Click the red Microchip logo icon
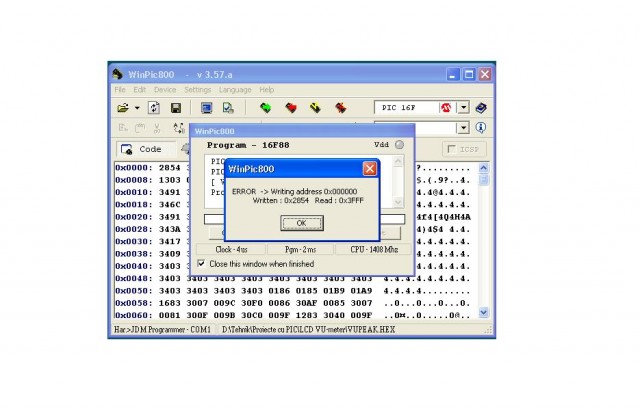This screenshot has height=409, width=640. 446,108
